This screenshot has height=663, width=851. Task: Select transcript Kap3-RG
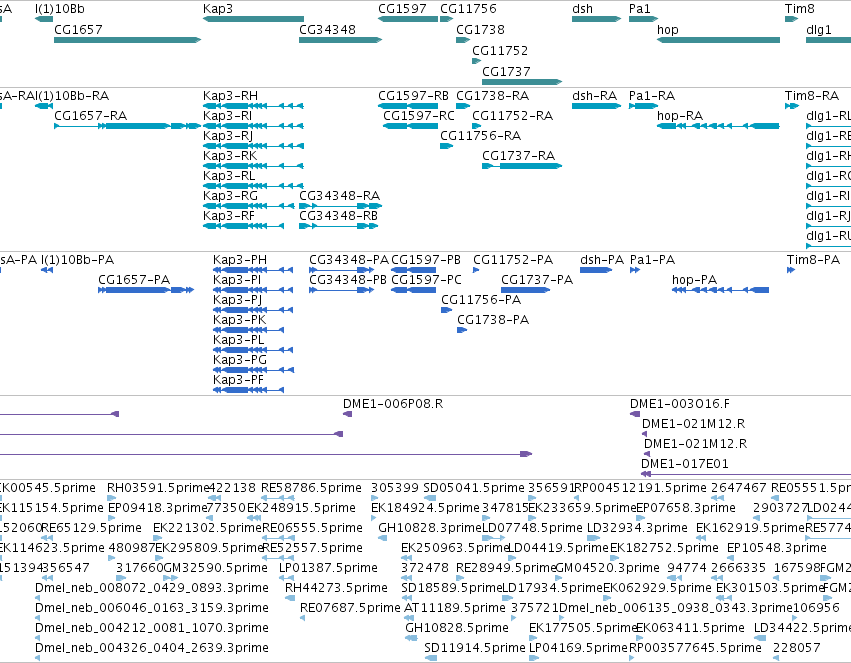click(x=230, y=196)
